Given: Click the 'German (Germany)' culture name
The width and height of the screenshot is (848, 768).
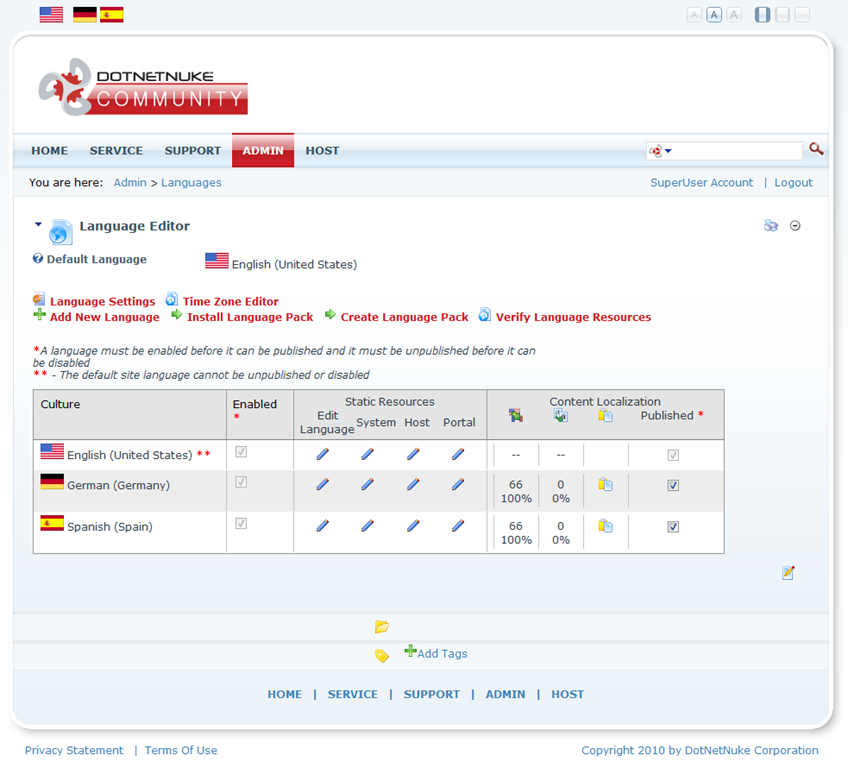Looking at the screenshot, I should [118, 485].
